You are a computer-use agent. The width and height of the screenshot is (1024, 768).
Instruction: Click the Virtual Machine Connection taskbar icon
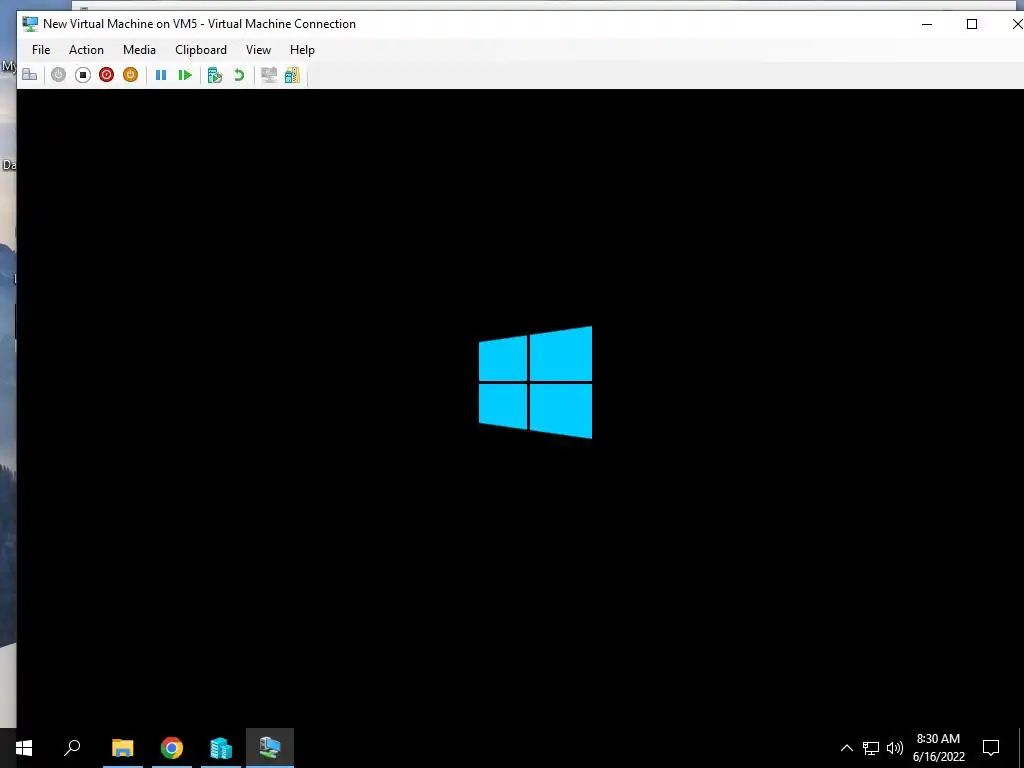tap(270, 748)
